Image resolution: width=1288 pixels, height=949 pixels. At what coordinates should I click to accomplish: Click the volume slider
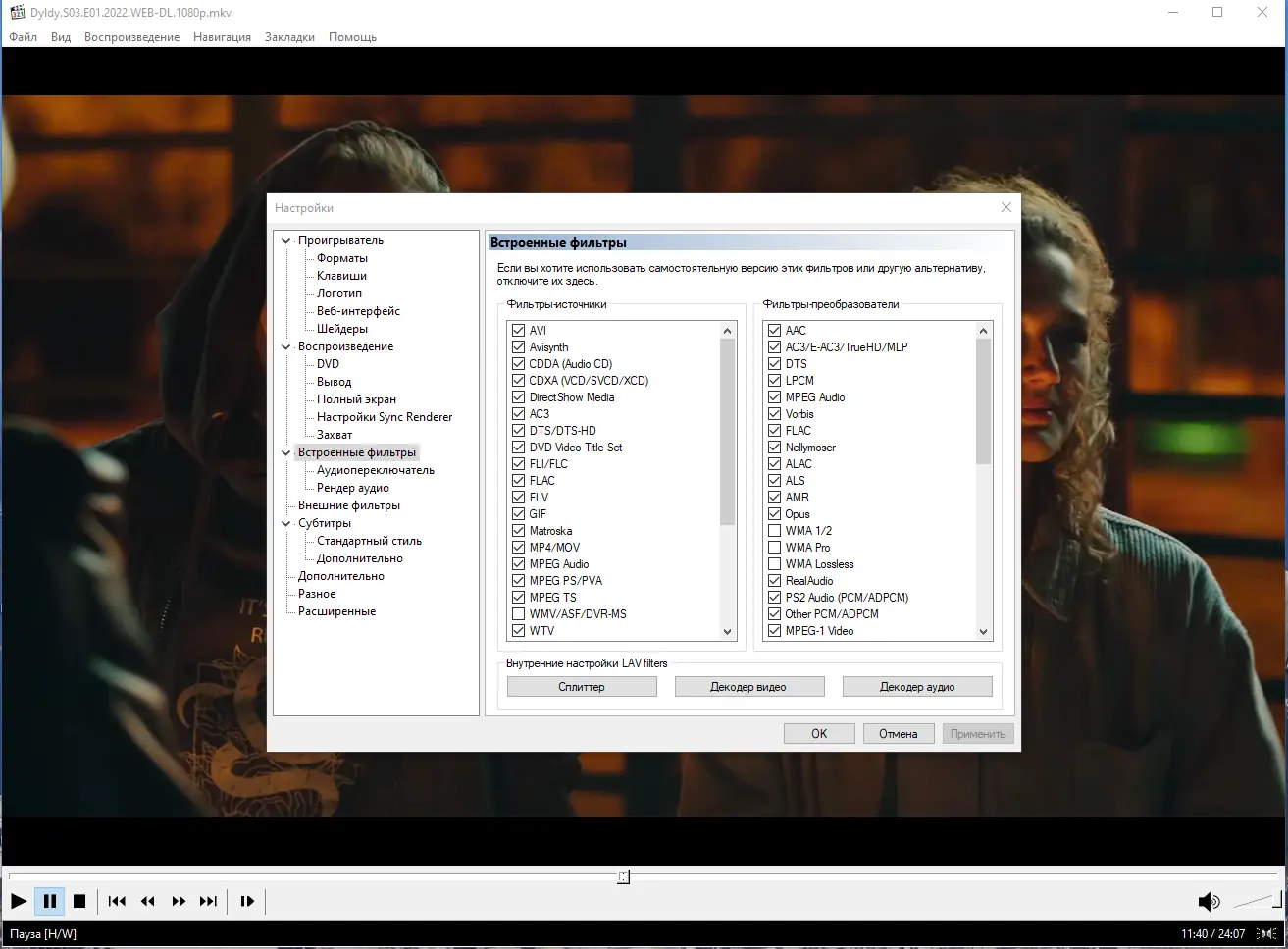point(1257,901)
